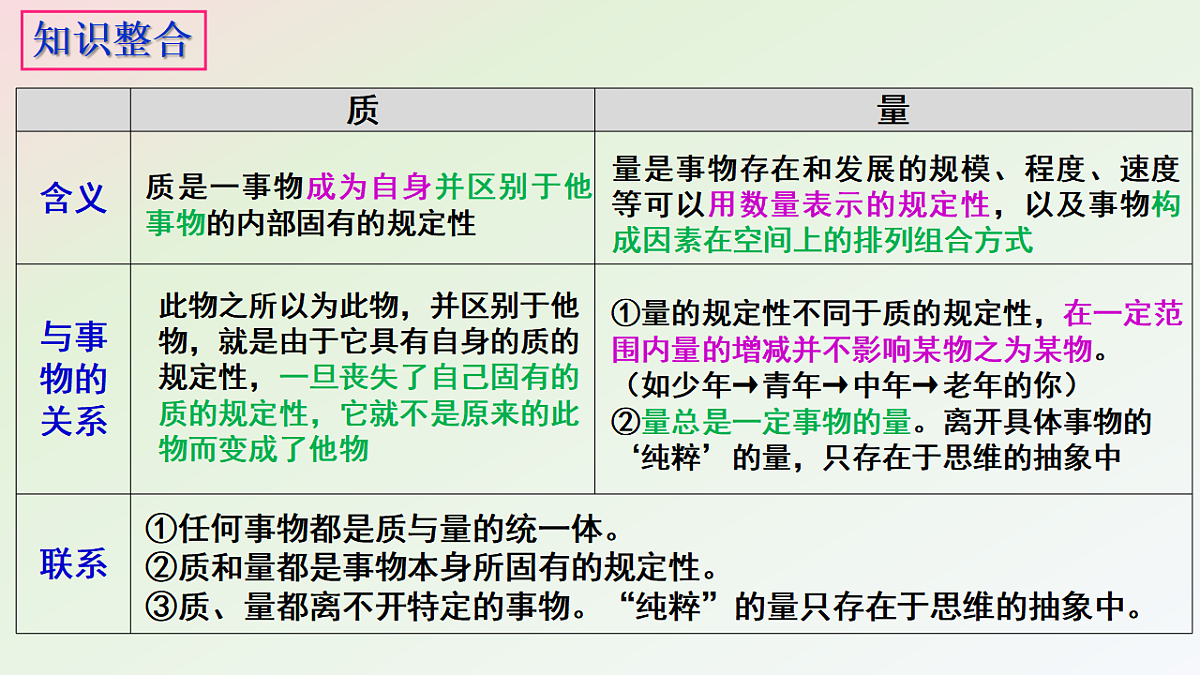This screenshot has width=1200, height=675.
Task: Click the 联系 row label
Action: pos(73,563)
